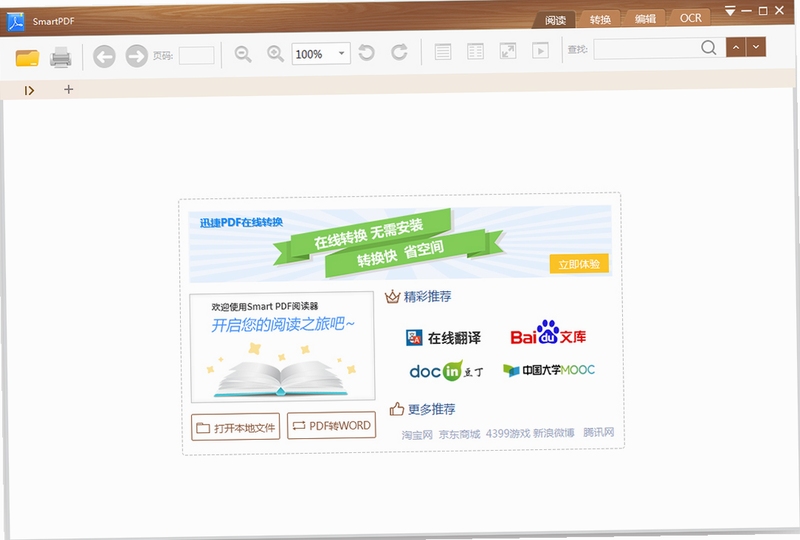Switch to the OCR tab
The image size is (800, 540).
[x=690, y=18]
